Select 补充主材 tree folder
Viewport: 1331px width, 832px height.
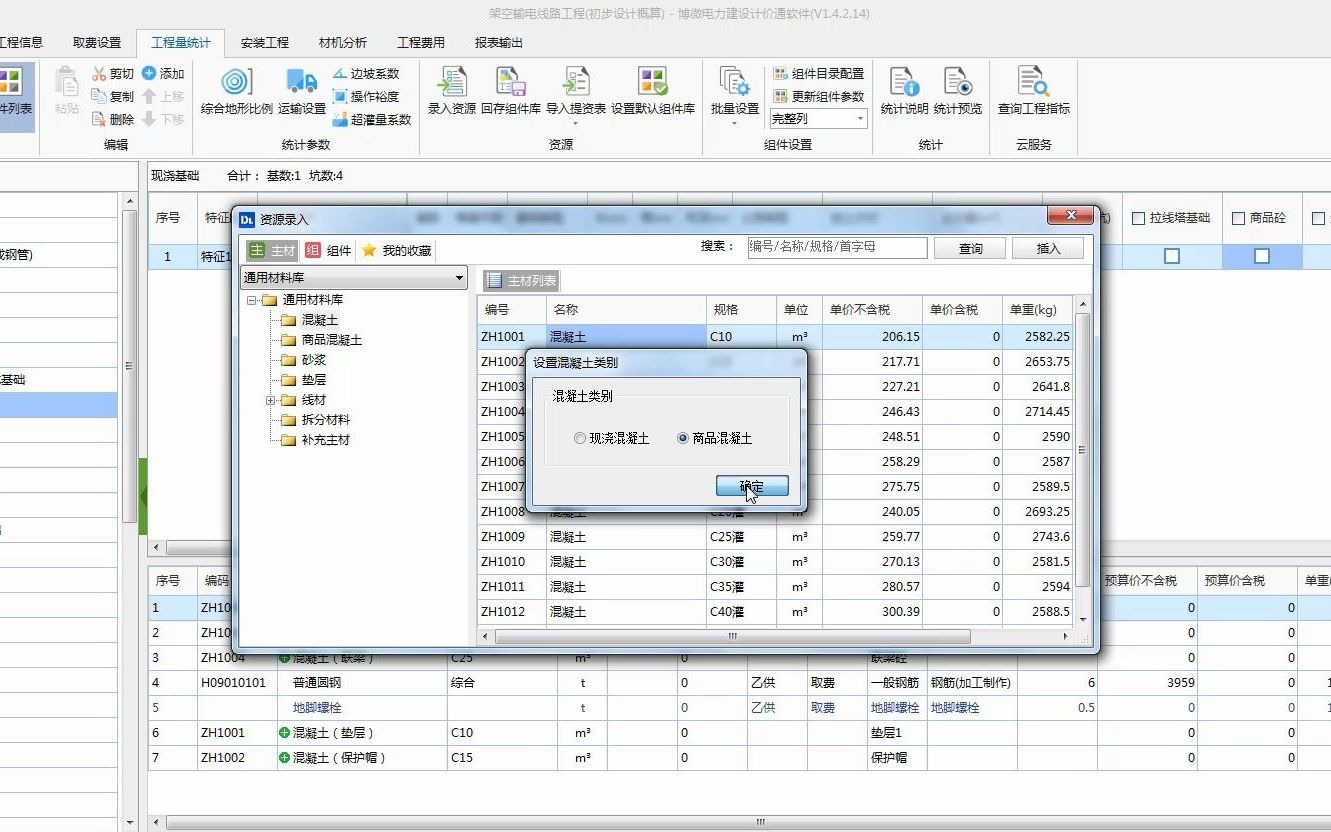(x=316, y=440)
